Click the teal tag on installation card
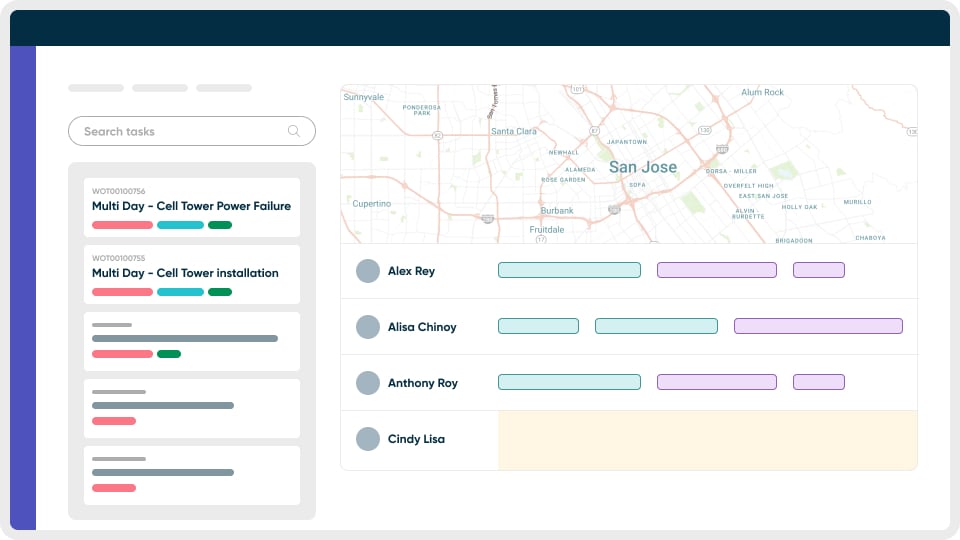This screenshot has height=540, width=960. (180, 292)
